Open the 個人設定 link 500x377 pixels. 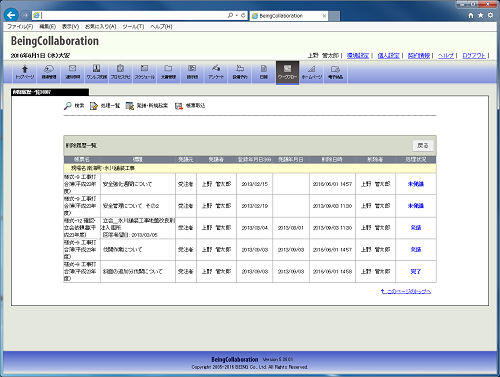coord(388,55)
